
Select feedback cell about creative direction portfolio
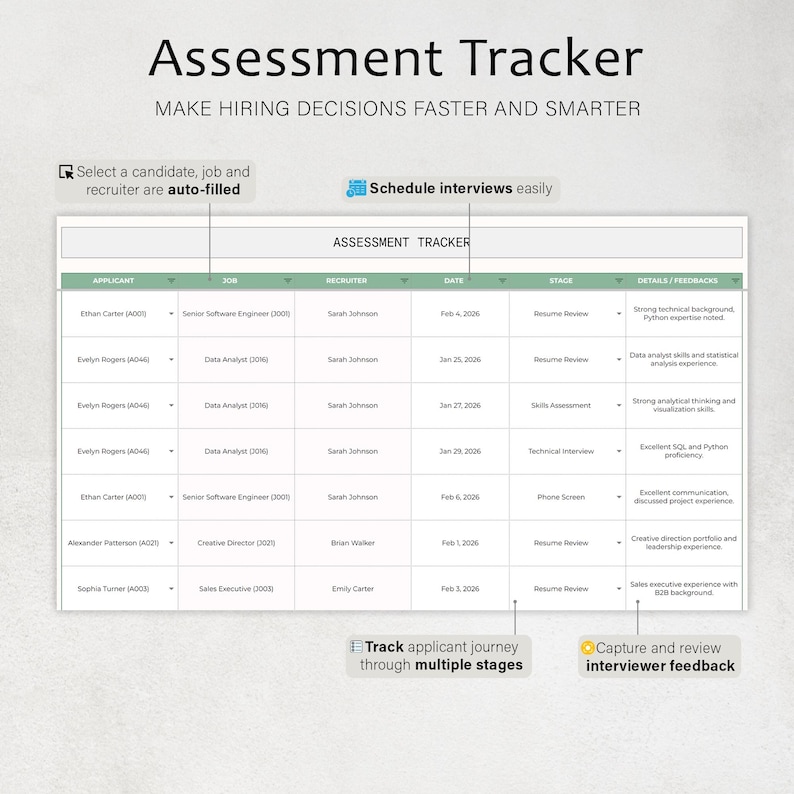pos(684,543)
